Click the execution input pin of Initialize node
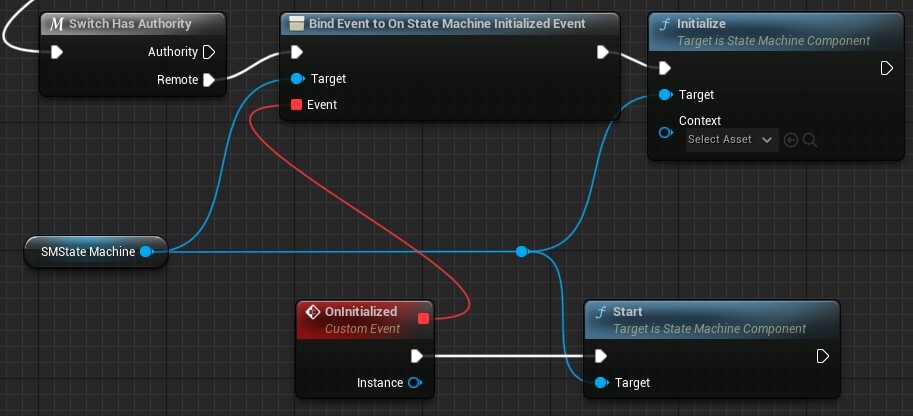 [665, 68]
